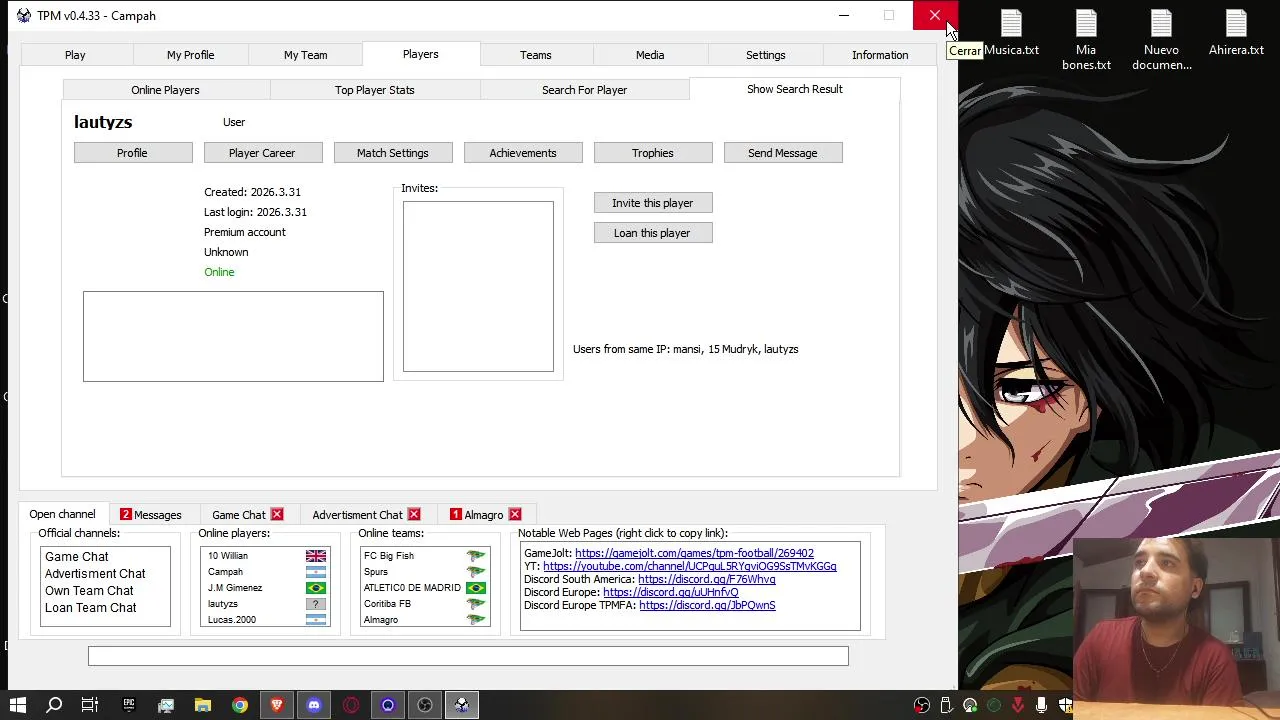This screenshot has height=720, width=1280.
Task: Open the YouTube channel link
Action: tap(690, 566)
